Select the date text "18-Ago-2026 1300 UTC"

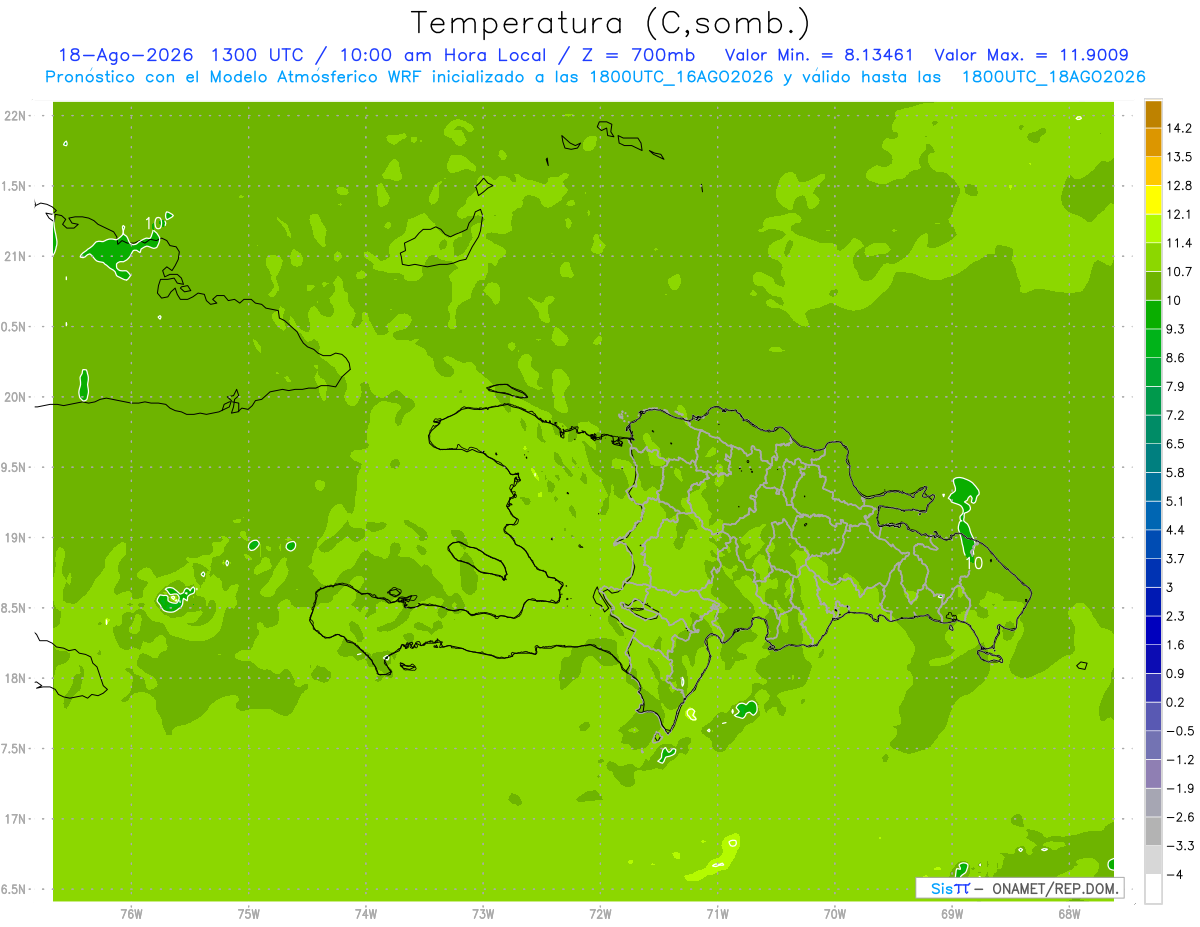183,55
